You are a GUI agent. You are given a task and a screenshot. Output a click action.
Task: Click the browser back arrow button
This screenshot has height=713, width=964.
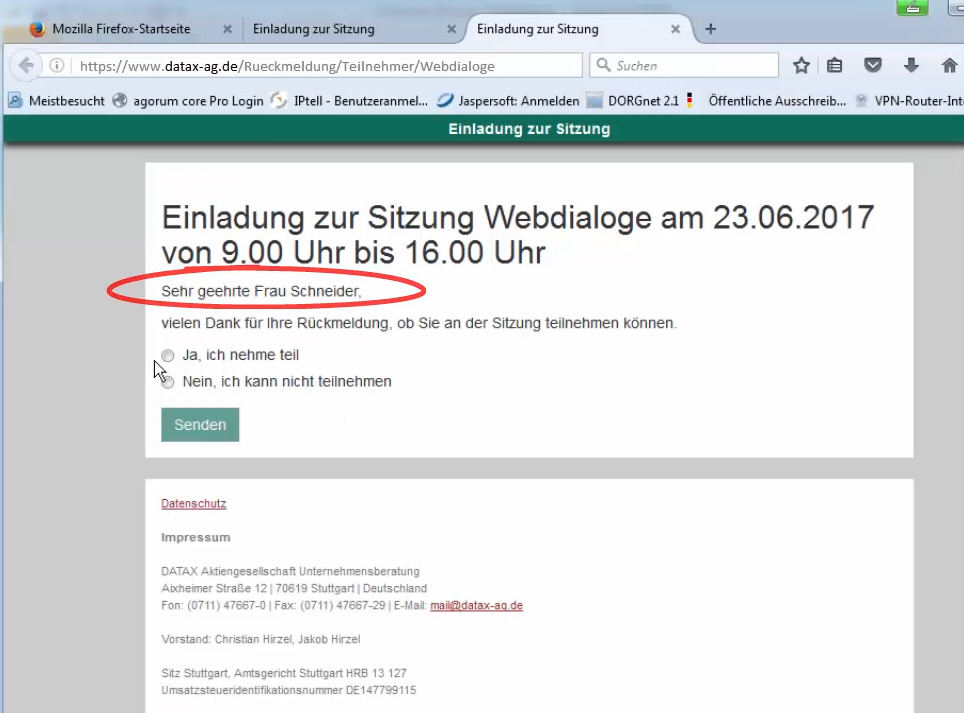[x=25, y=65]
